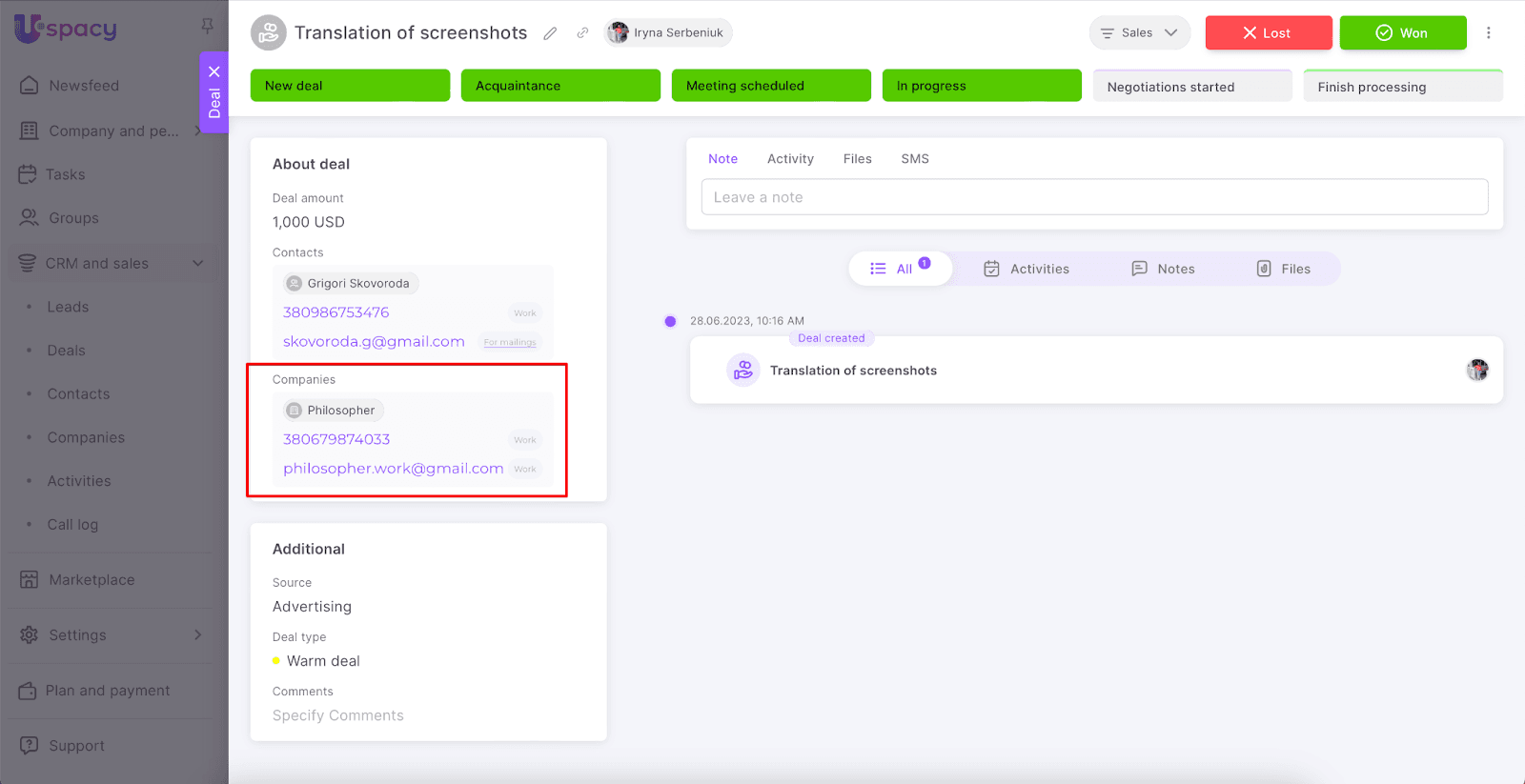1525x784 pixels.
Task: Go to Marketplace in the sidebar
Action: click(x=91, y=580)
